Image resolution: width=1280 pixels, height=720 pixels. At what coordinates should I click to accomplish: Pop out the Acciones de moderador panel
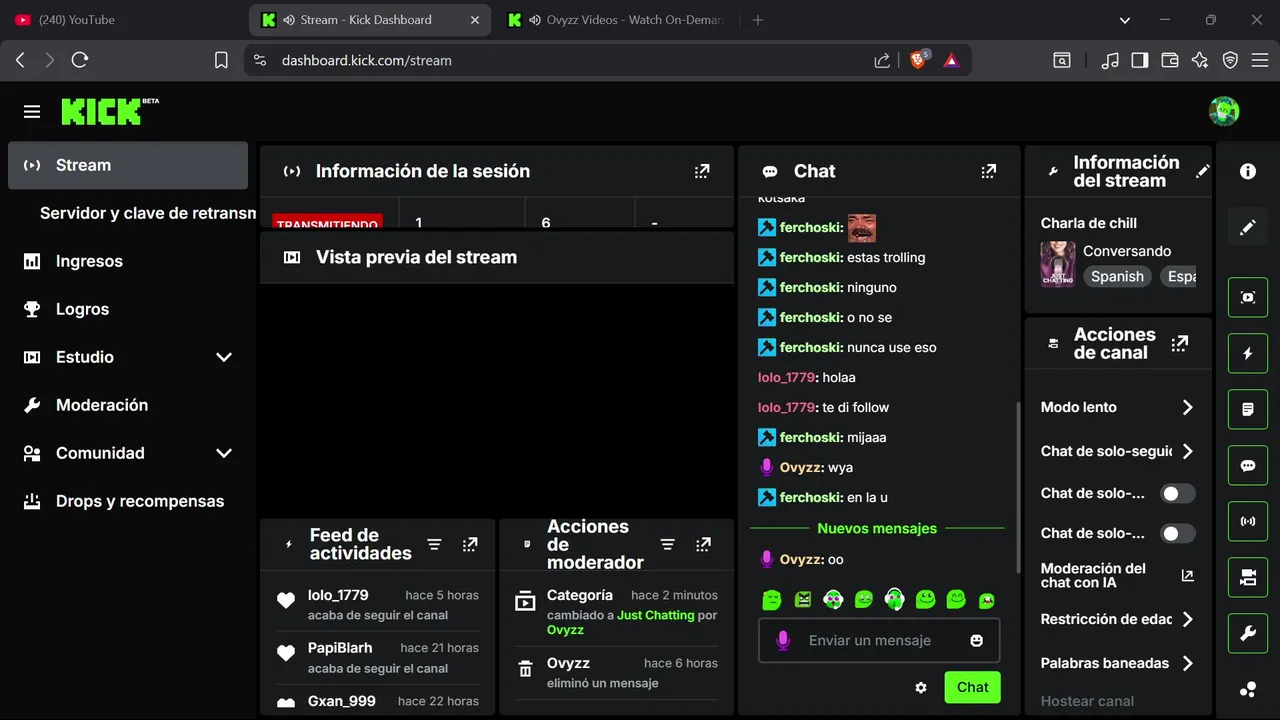coord(704,544)
